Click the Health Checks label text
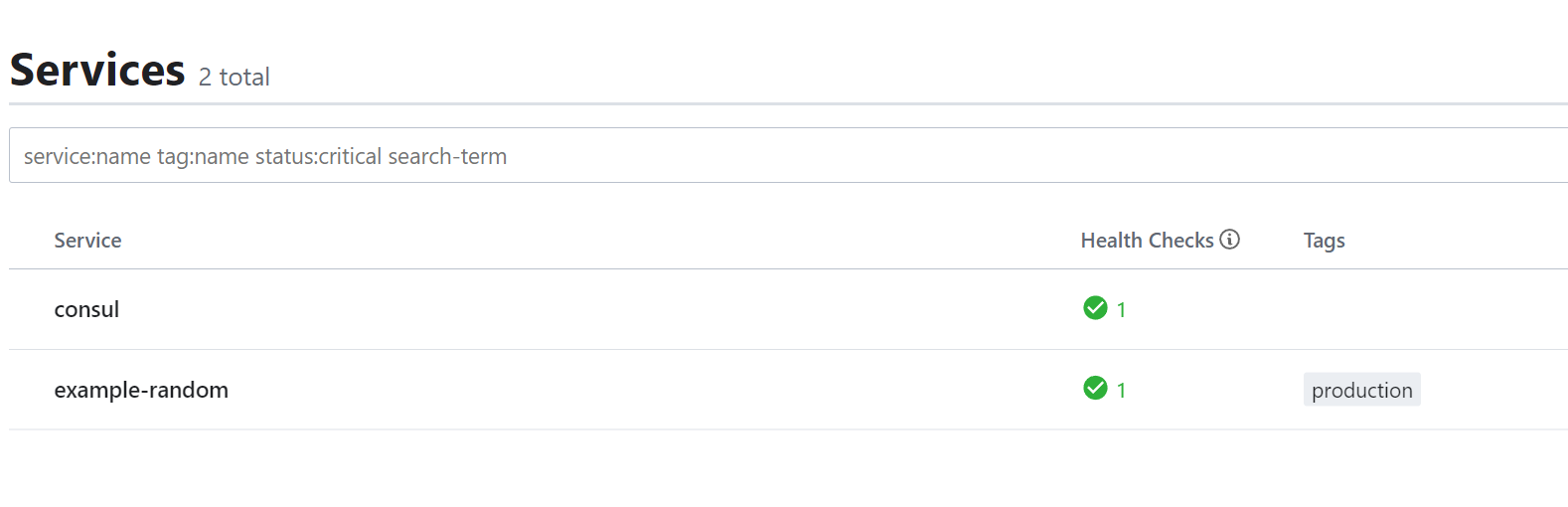The width and height of the screenshot is (1568, 507). point(1148,241)
